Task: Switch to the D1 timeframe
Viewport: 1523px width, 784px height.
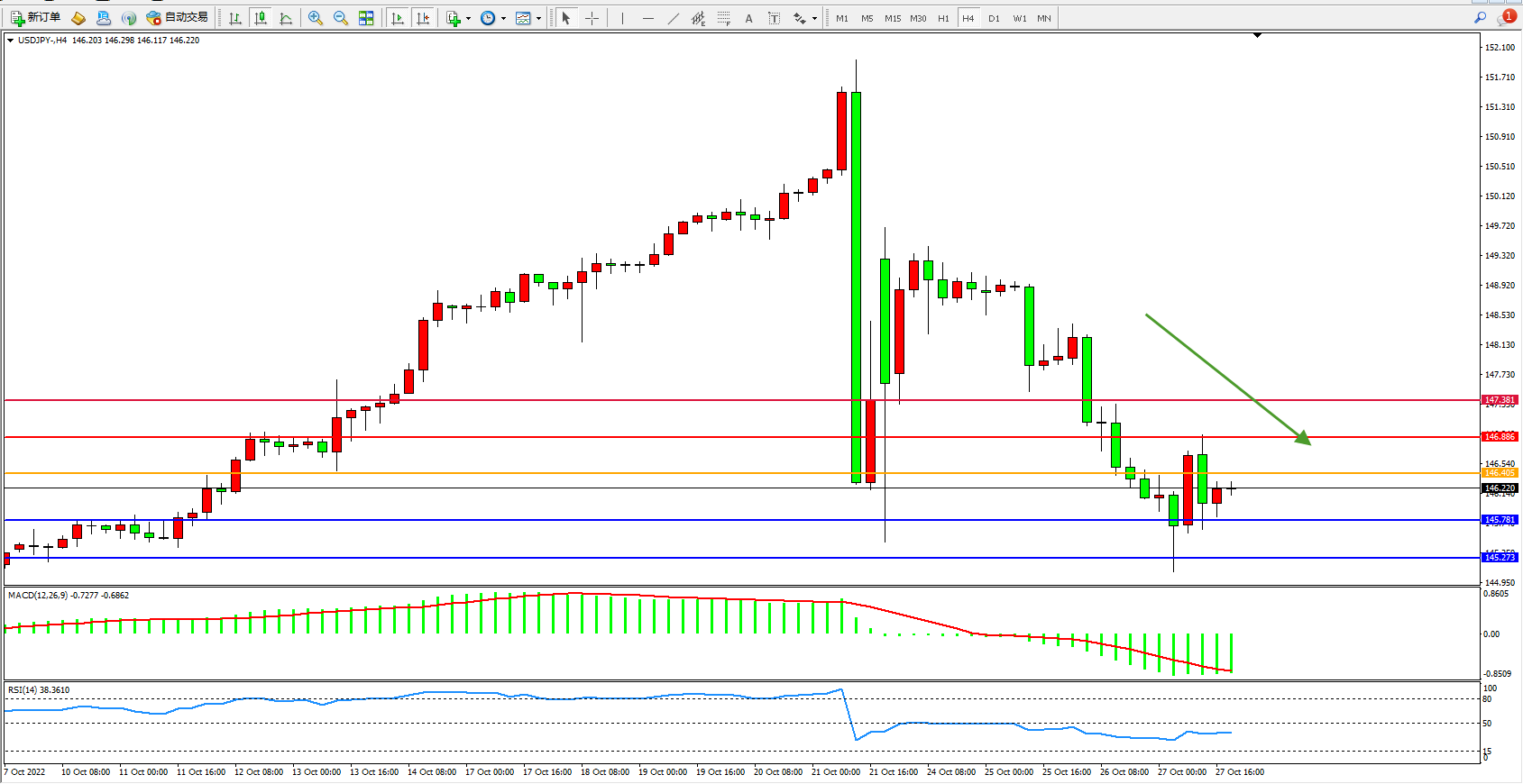Action: tap(994, 18)
